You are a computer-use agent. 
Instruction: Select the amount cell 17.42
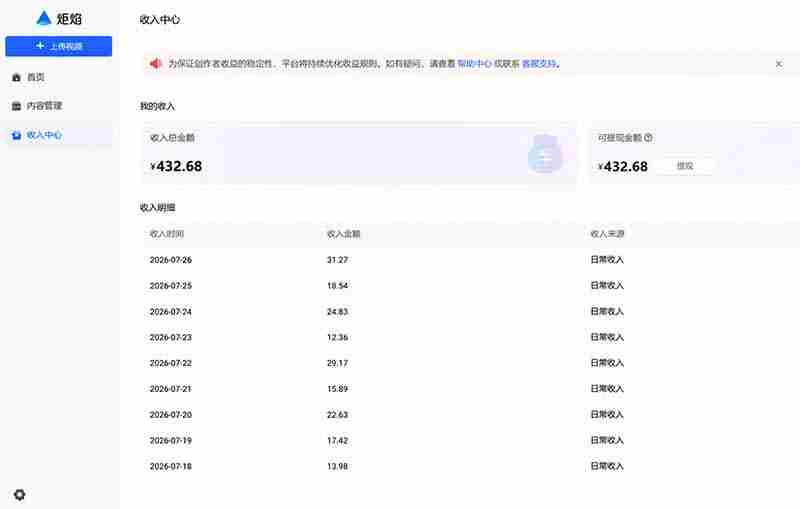tap(337, 441)
